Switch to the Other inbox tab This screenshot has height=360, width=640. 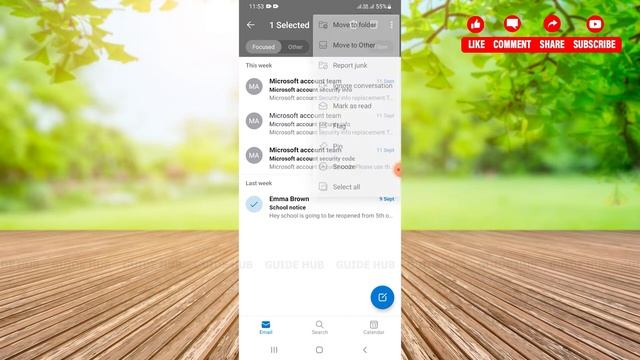pos(295,47)
